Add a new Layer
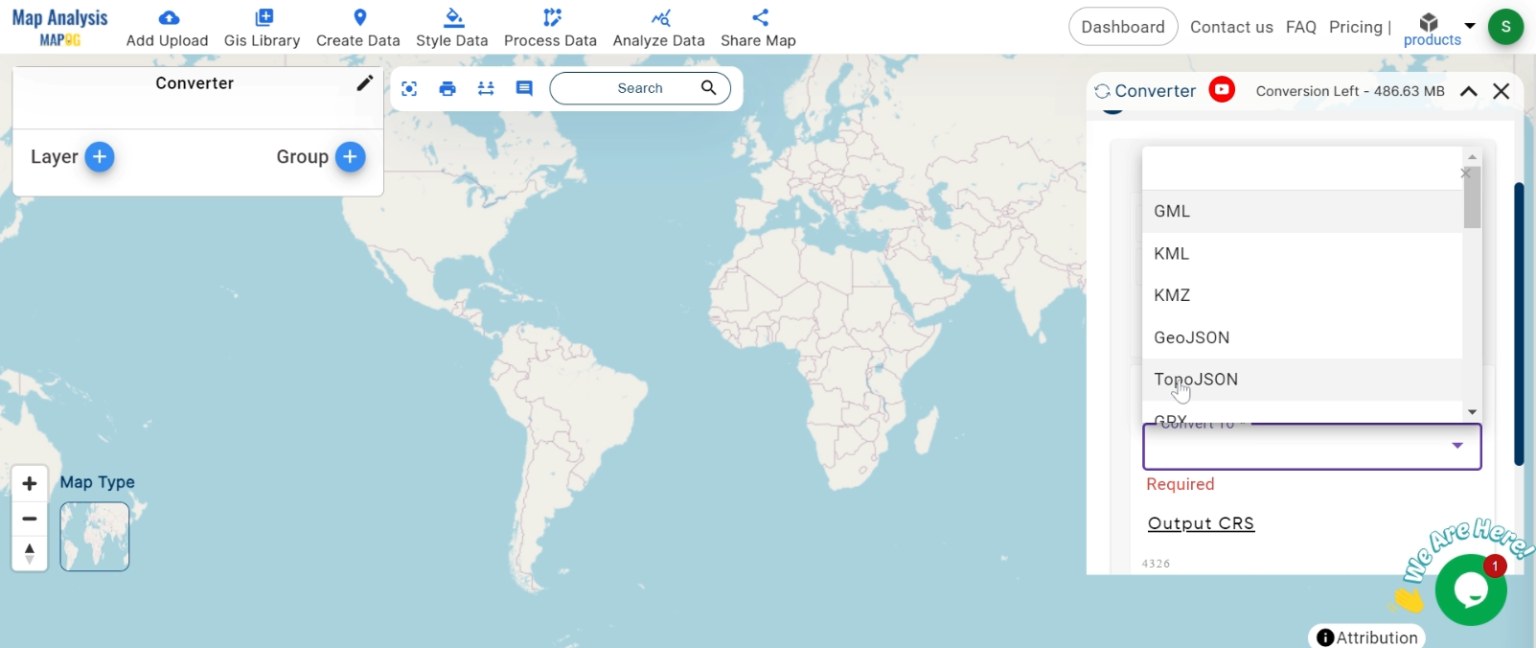The image size is (1536, 648). (99, 157)
